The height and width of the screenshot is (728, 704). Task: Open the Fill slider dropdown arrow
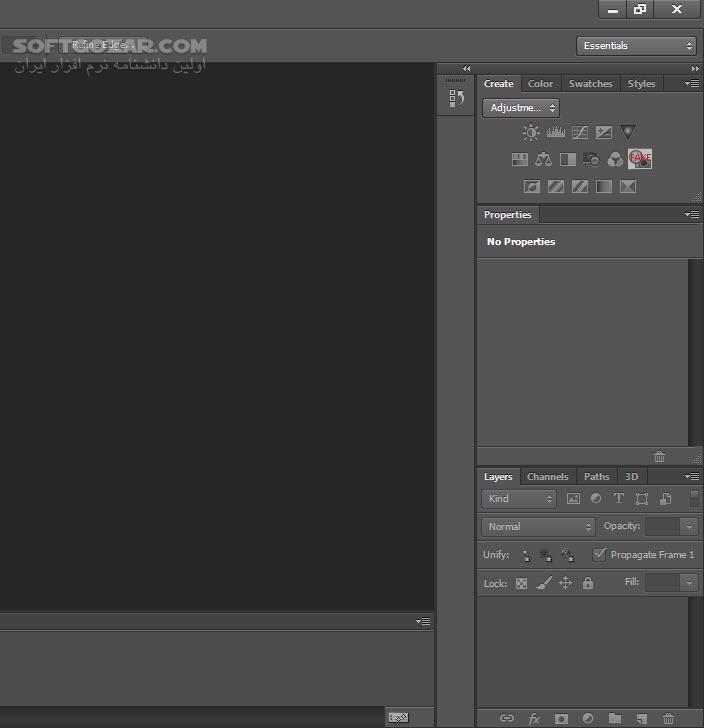[689, 583]
